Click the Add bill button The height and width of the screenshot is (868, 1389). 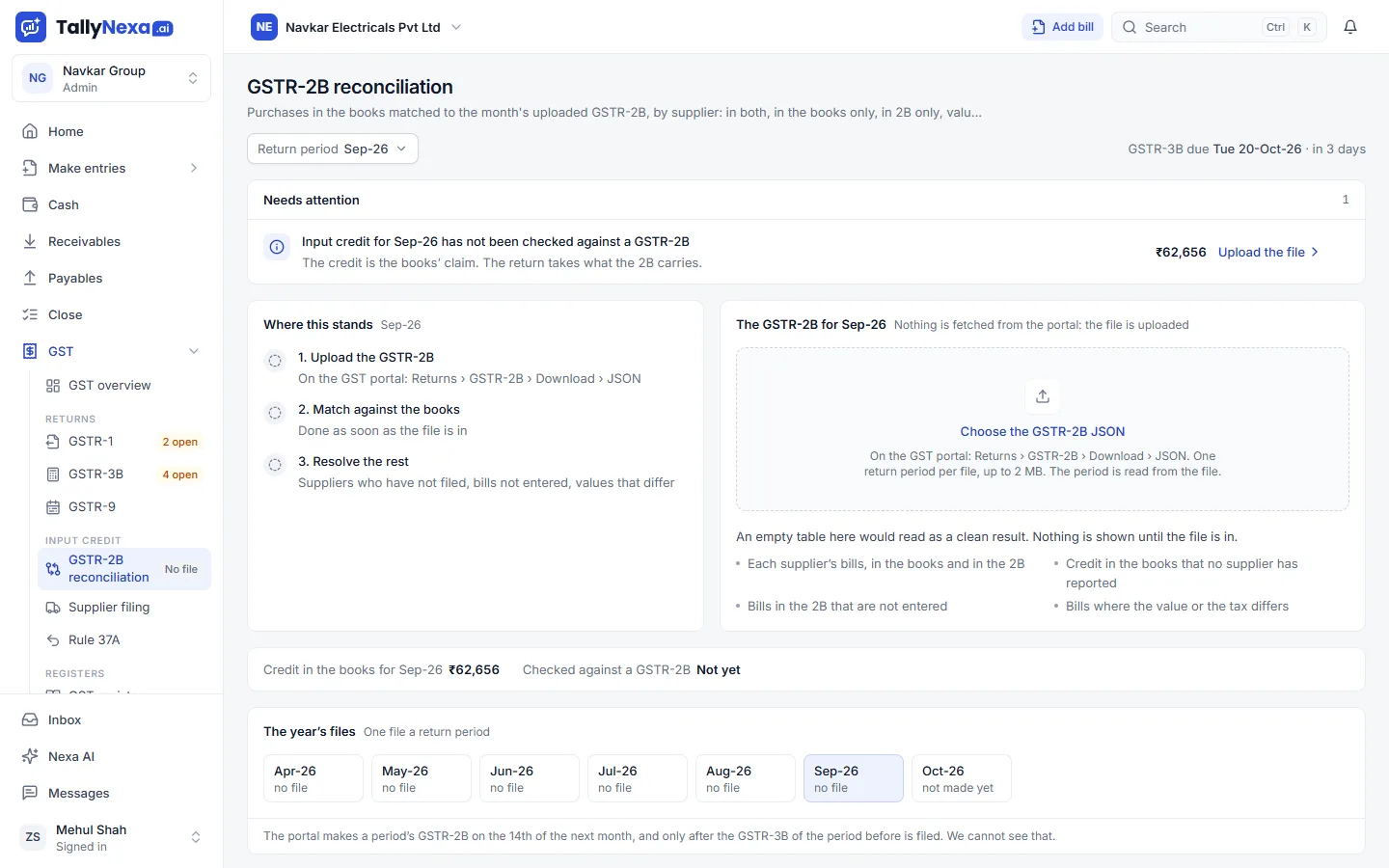1062,27
